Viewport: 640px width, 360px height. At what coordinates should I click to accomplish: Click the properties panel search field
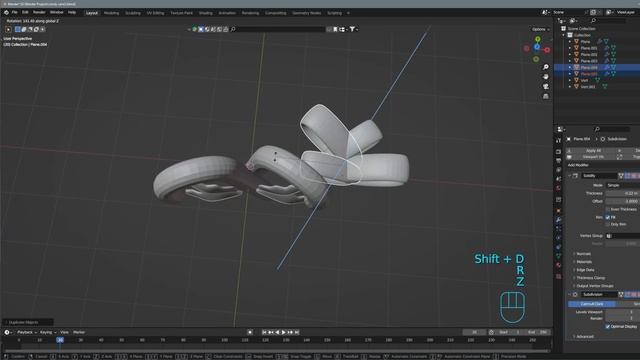coord(613,129)
